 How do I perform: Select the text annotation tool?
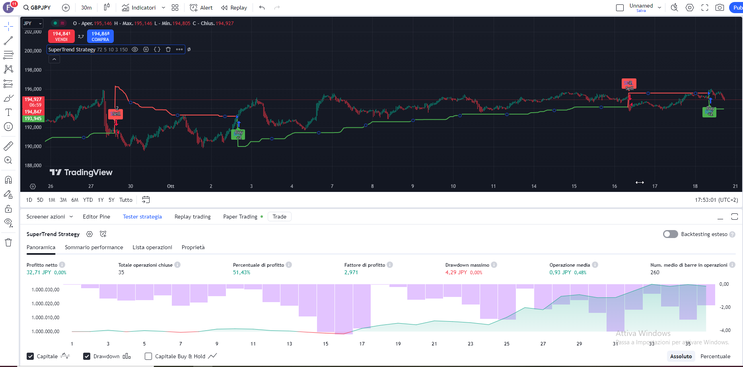click(x=8, y=112)
